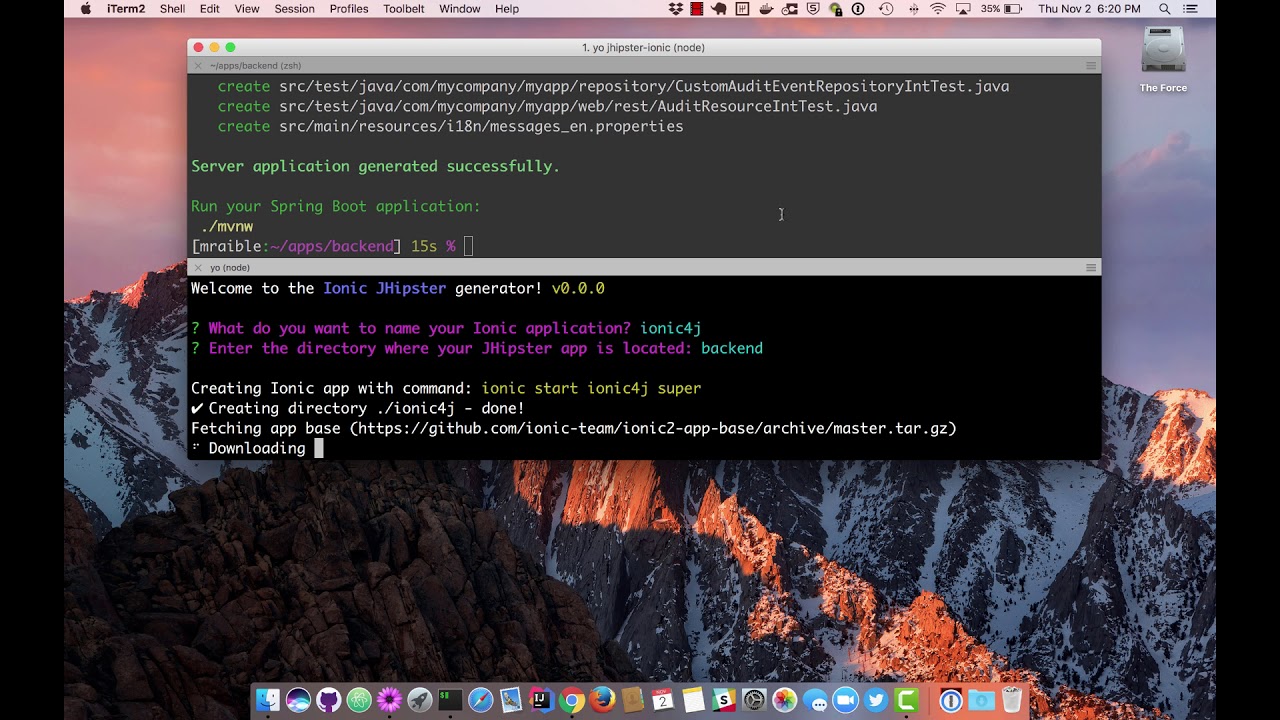The height and width of the screenshot is (720, 1280).
Task: Open Photos from the Dock
Action: click(x=785, y=700)
